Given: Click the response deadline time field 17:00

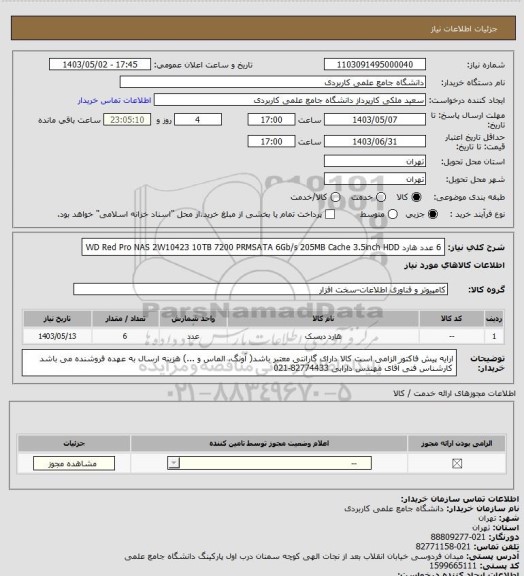Looking at the screenshot, I should coord(272,120).
